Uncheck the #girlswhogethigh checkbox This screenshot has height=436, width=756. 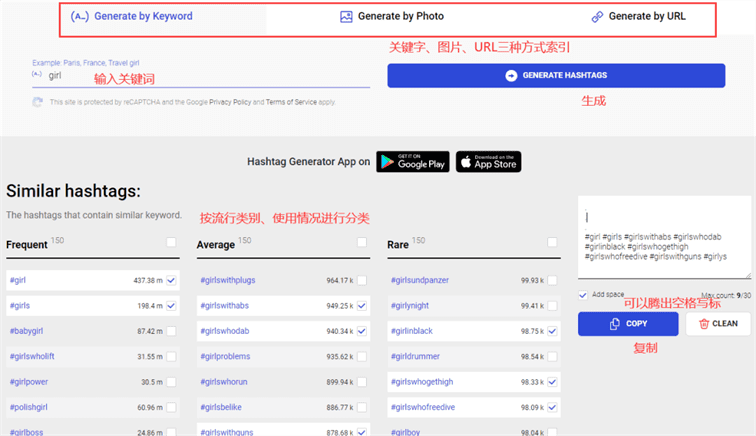click(552, 382)
